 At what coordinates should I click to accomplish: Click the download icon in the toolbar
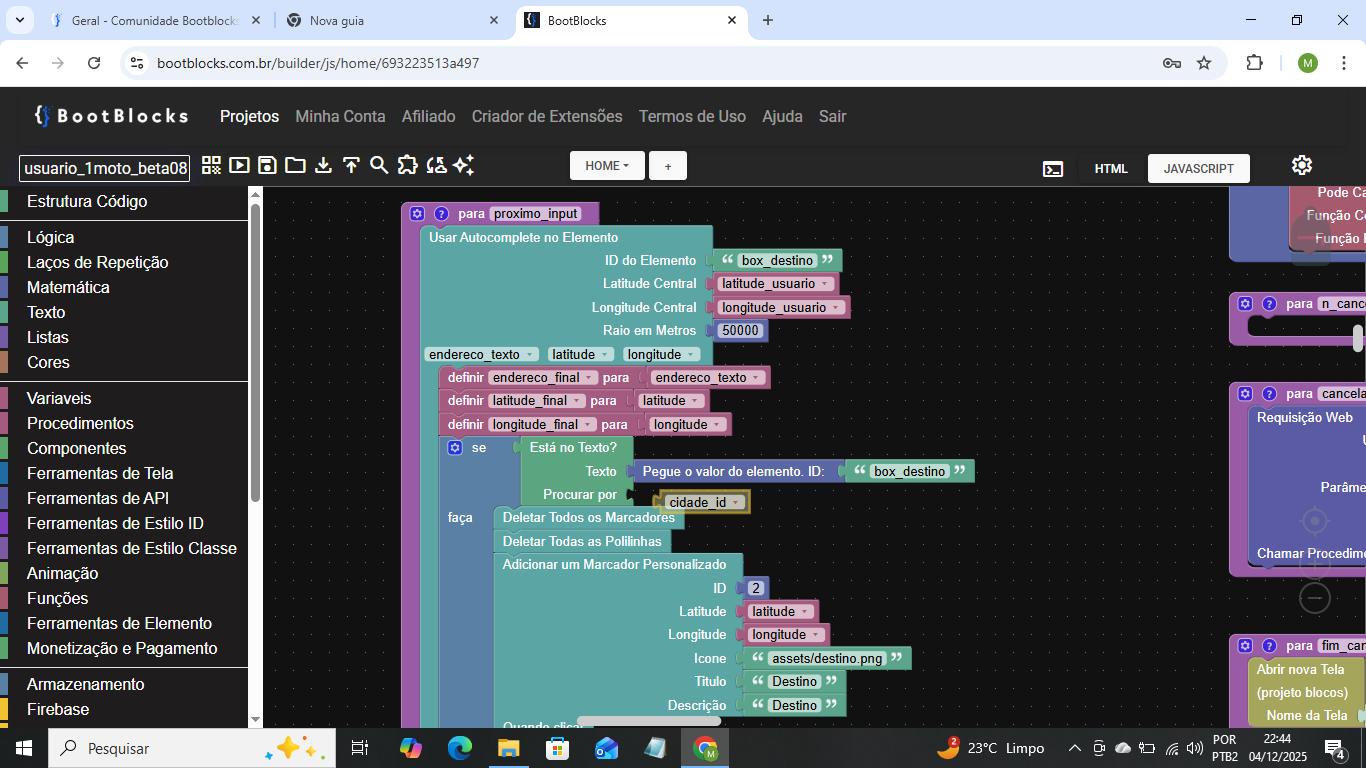[323, 166]
